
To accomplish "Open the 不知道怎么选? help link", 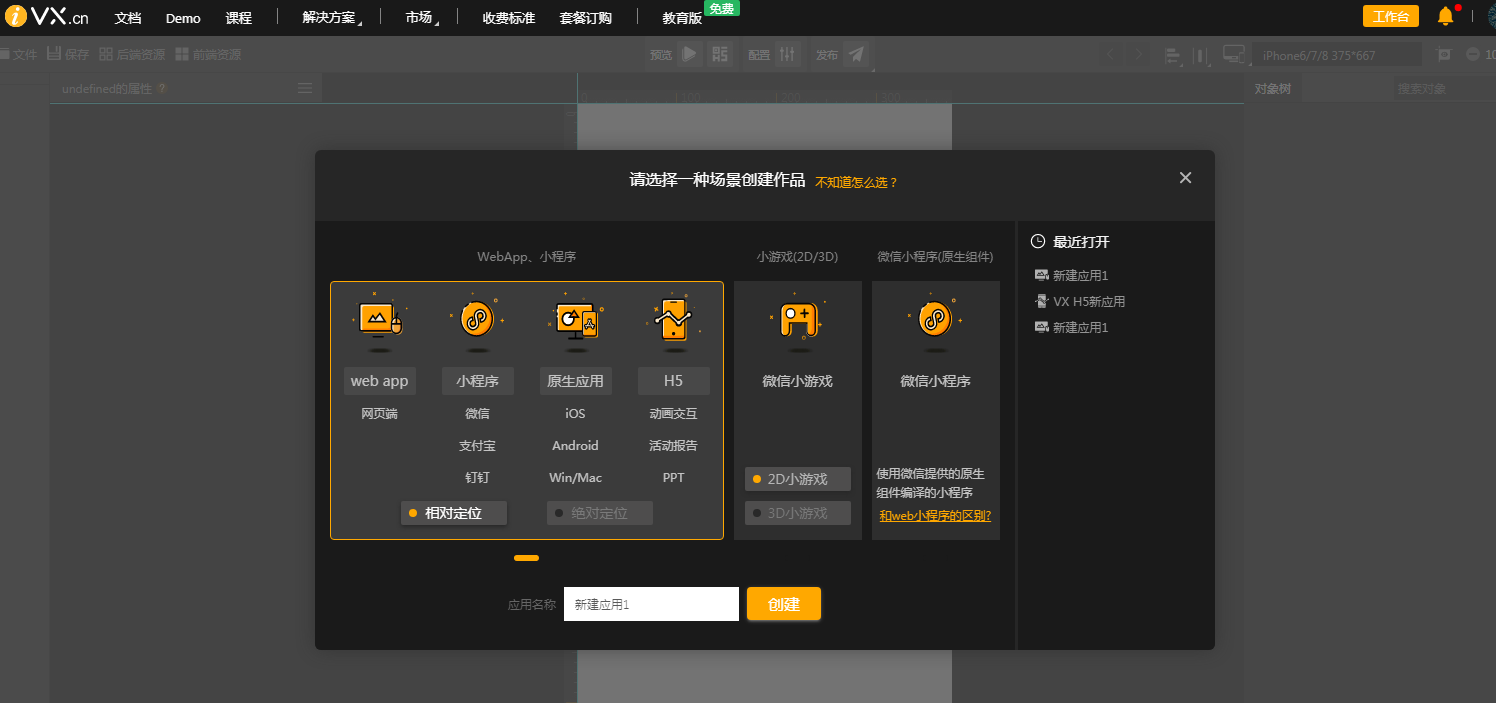I will (x=857, y=182).
